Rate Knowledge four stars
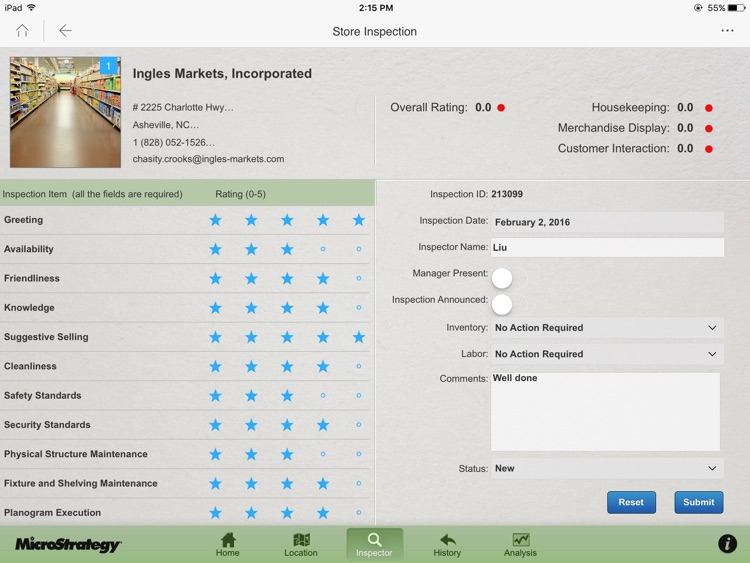 [323, 308]
